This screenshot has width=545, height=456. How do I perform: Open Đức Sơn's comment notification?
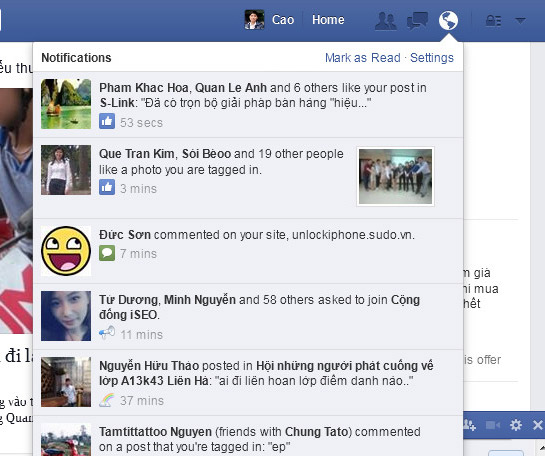[x=248, y=251]
